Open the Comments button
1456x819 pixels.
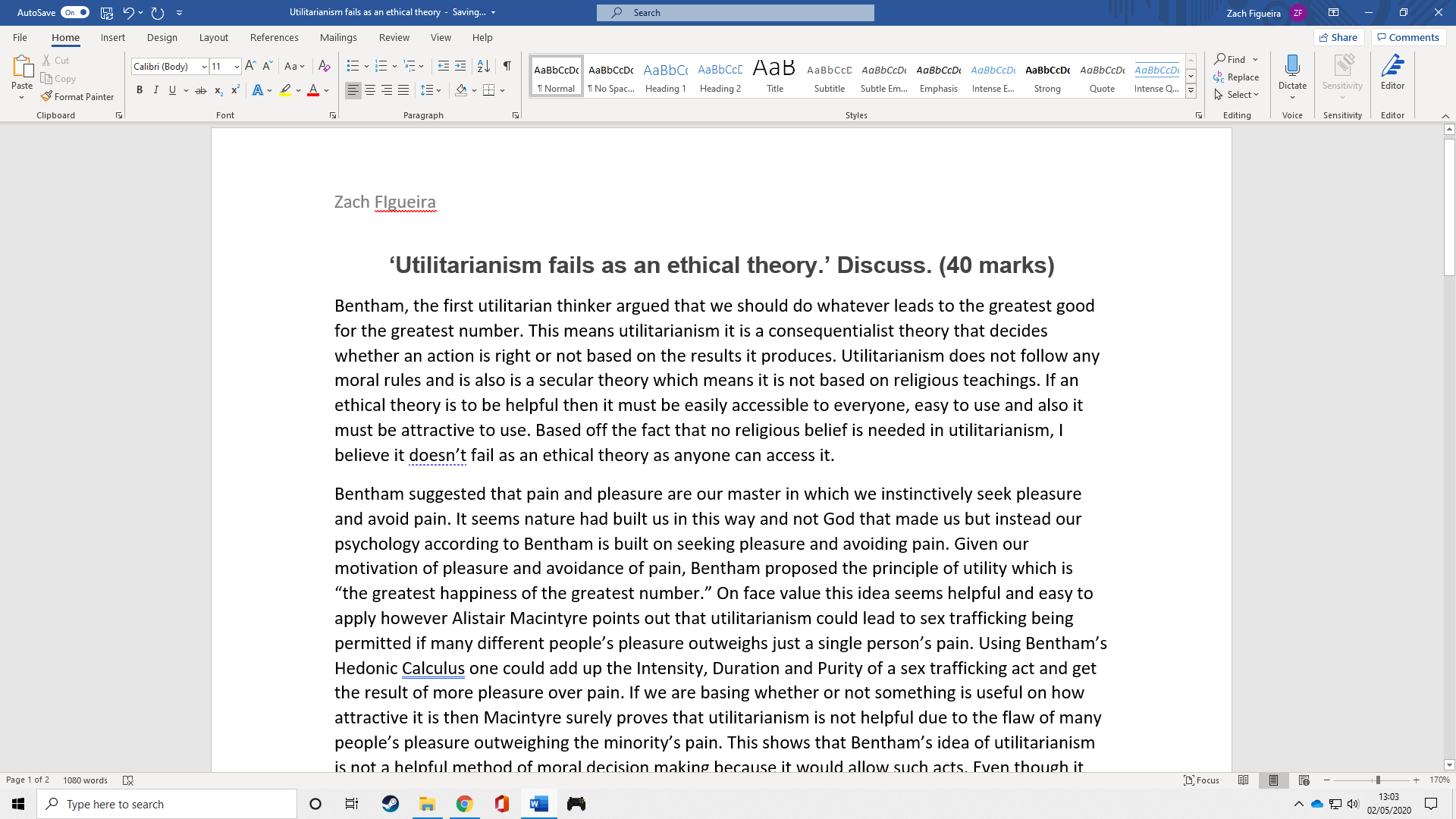pos(1408,37)
